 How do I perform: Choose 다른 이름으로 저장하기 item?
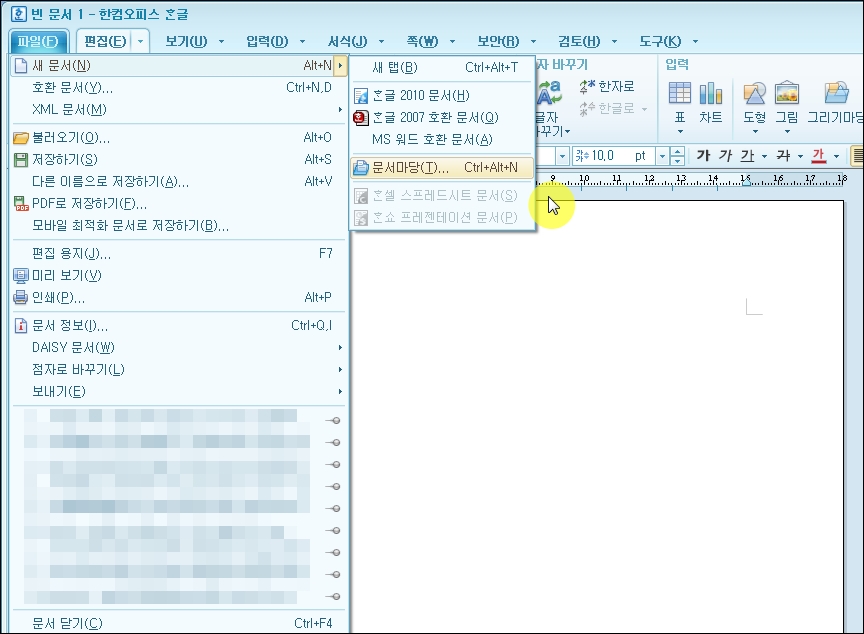[x=179, y=182]
